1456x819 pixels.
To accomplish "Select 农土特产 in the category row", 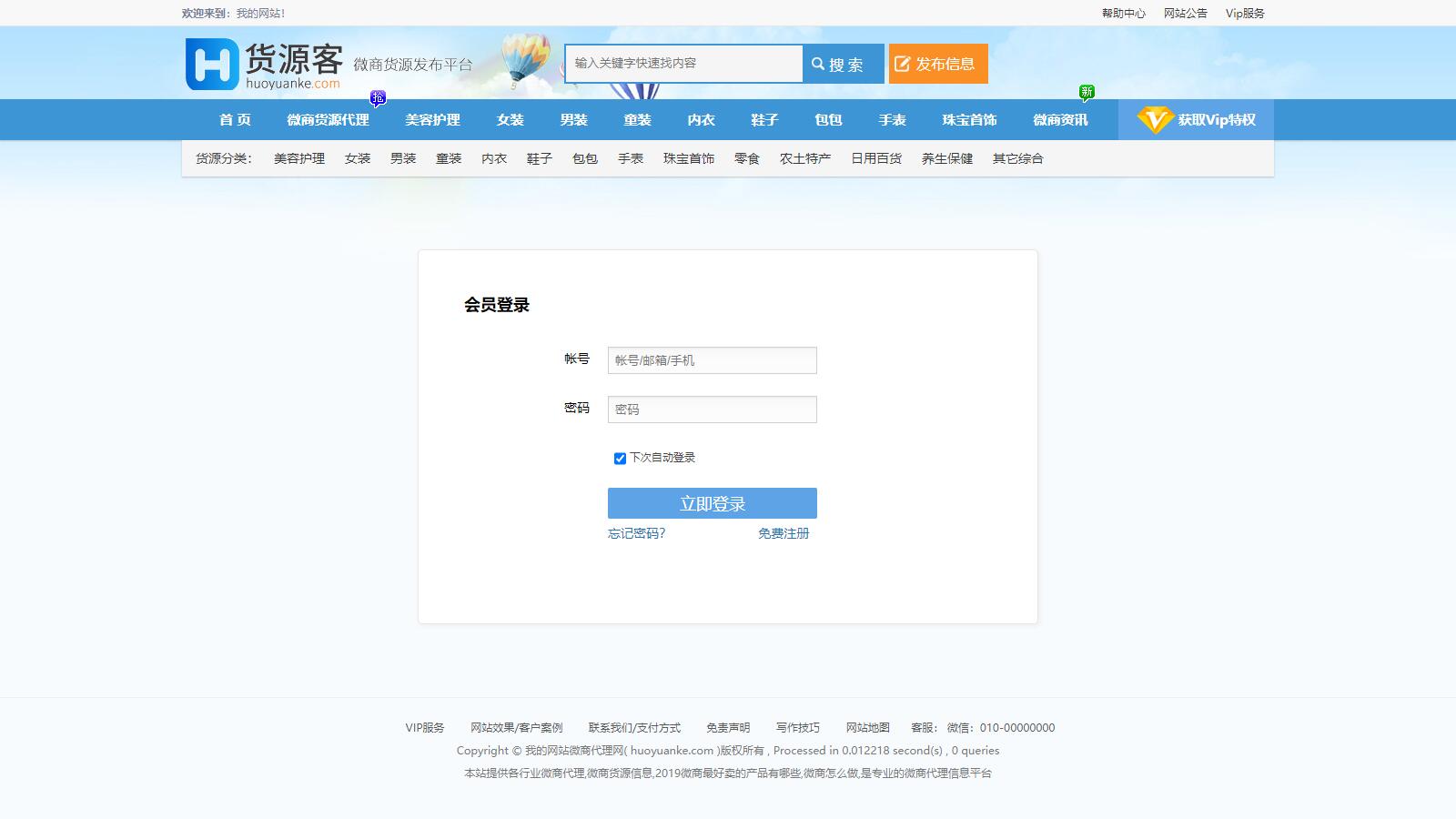I will [804, 158].
